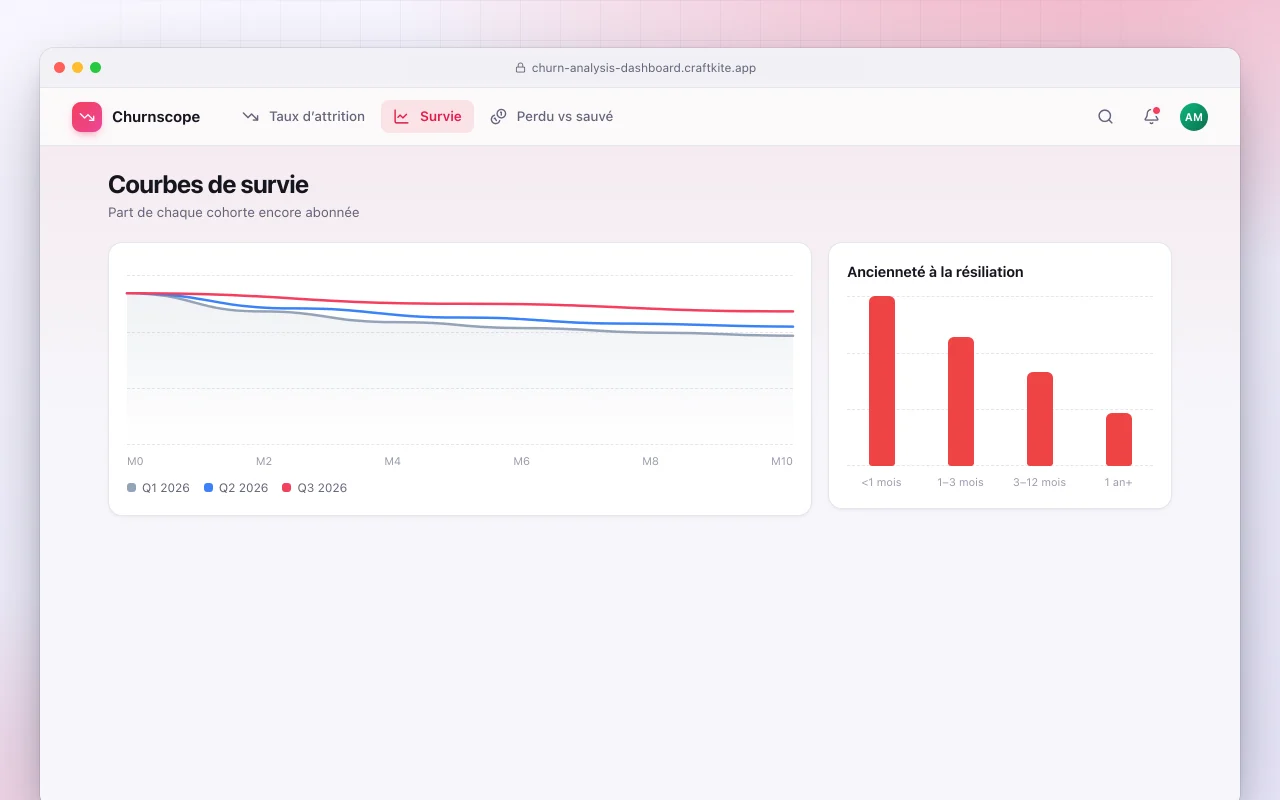Click the M2 axis label
The image size is (1280, 800).
tap(264, 461)
